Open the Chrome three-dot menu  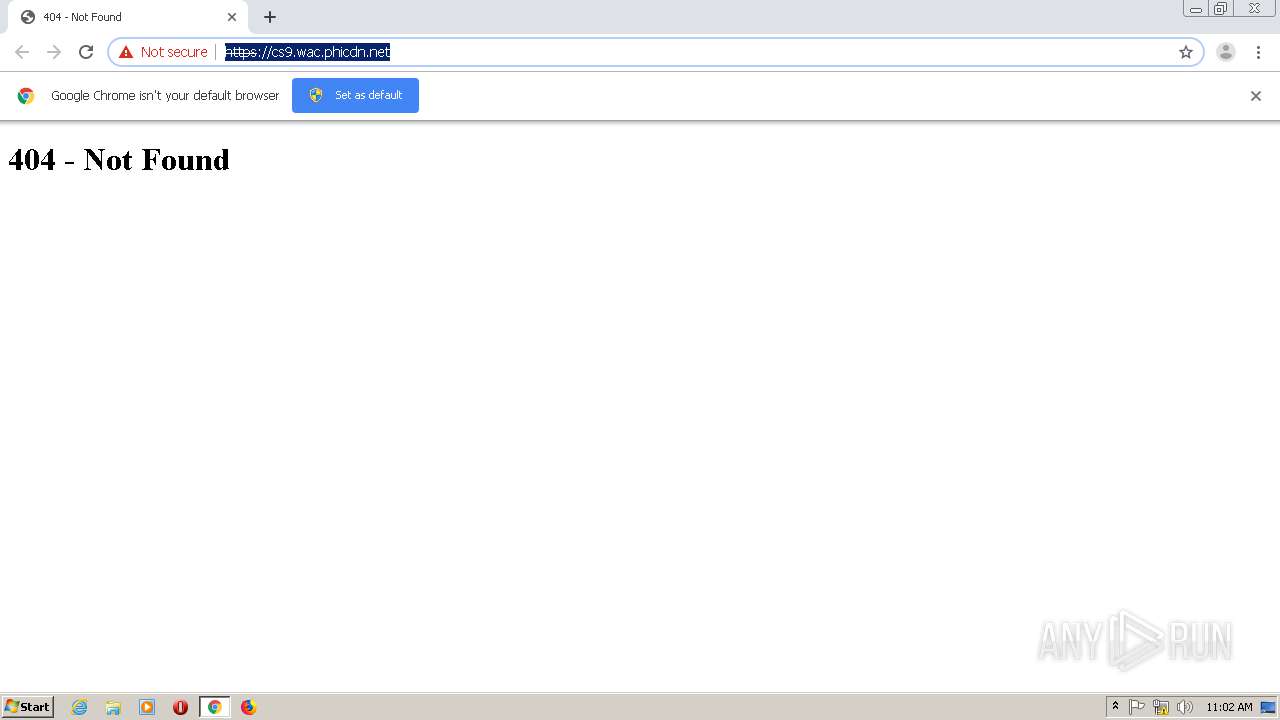(1258, 52)
